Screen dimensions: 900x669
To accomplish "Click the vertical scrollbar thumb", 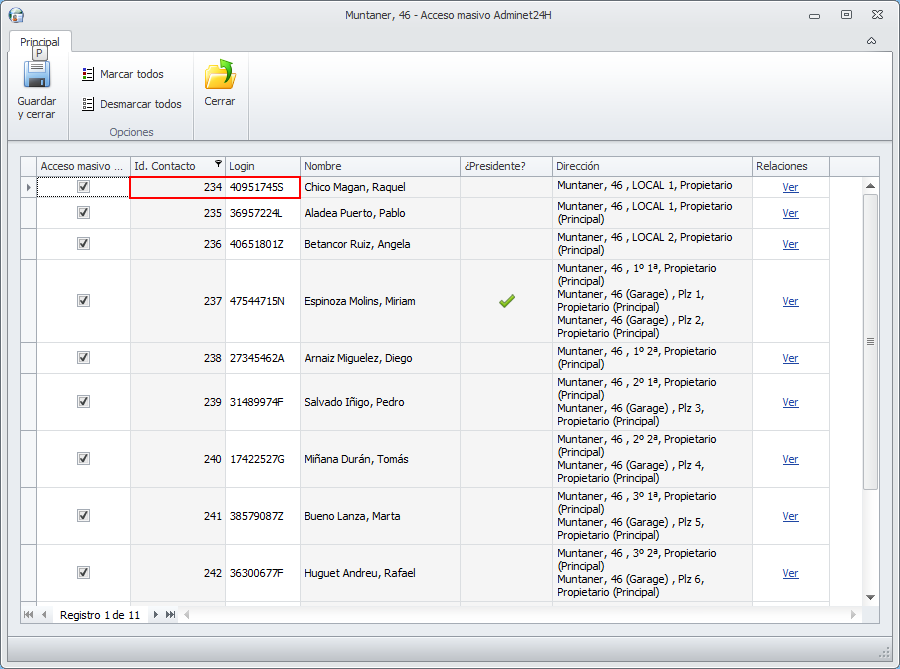I will click(870, 342).
